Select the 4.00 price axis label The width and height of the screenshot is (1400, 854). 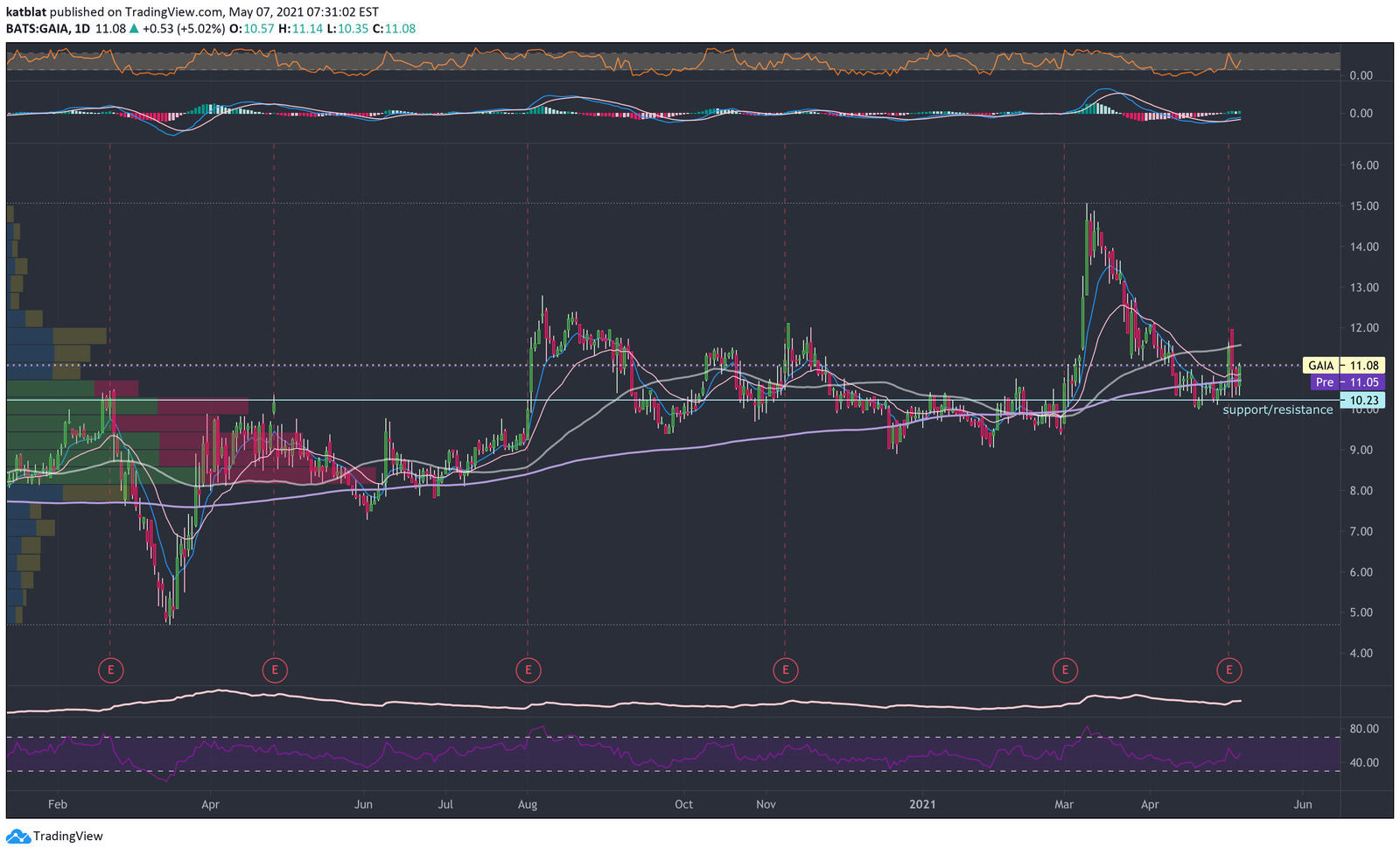pyautogui.click(x=1361, y=654)
